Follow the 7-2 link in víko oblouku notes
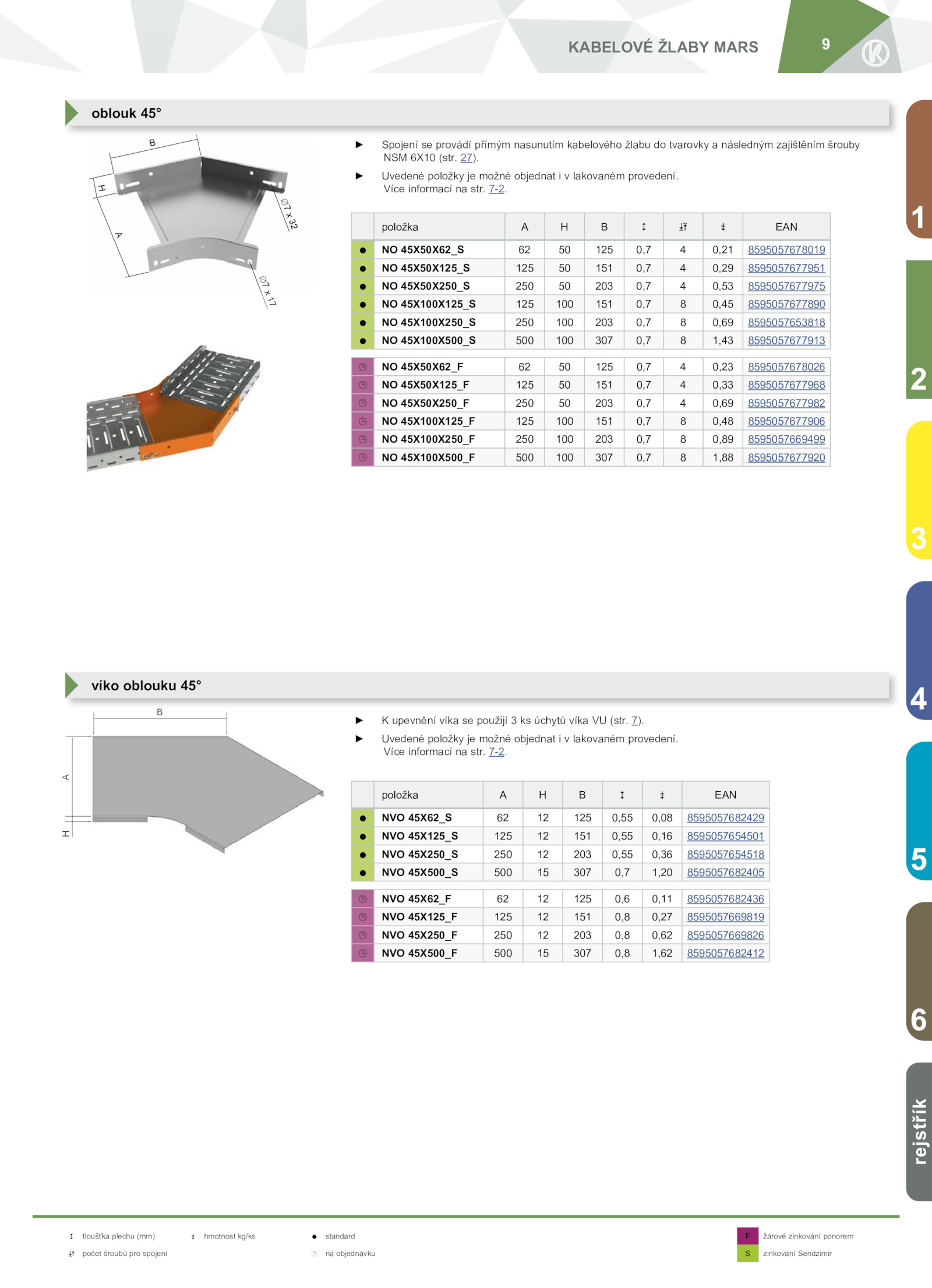 click(x=496, y=752)
